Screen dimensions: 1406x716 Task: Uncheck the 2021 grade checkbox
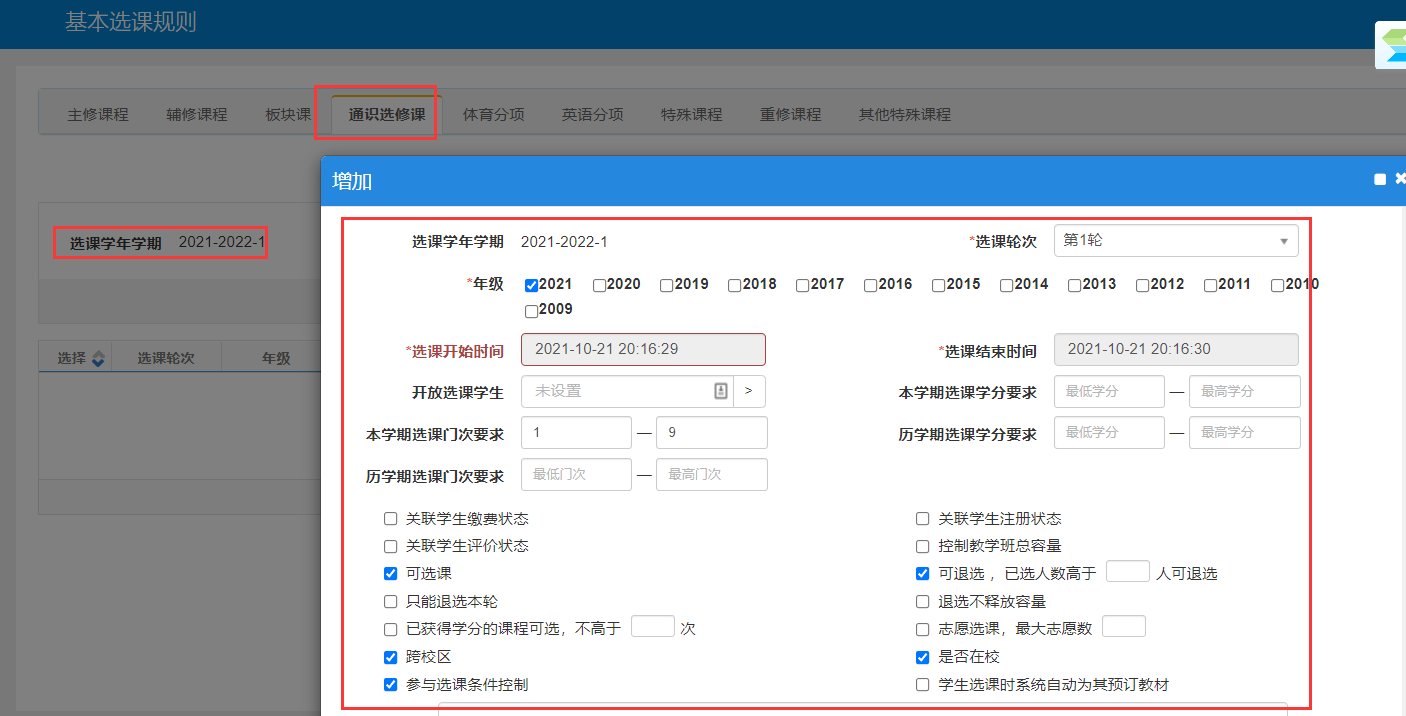point(531,285)
